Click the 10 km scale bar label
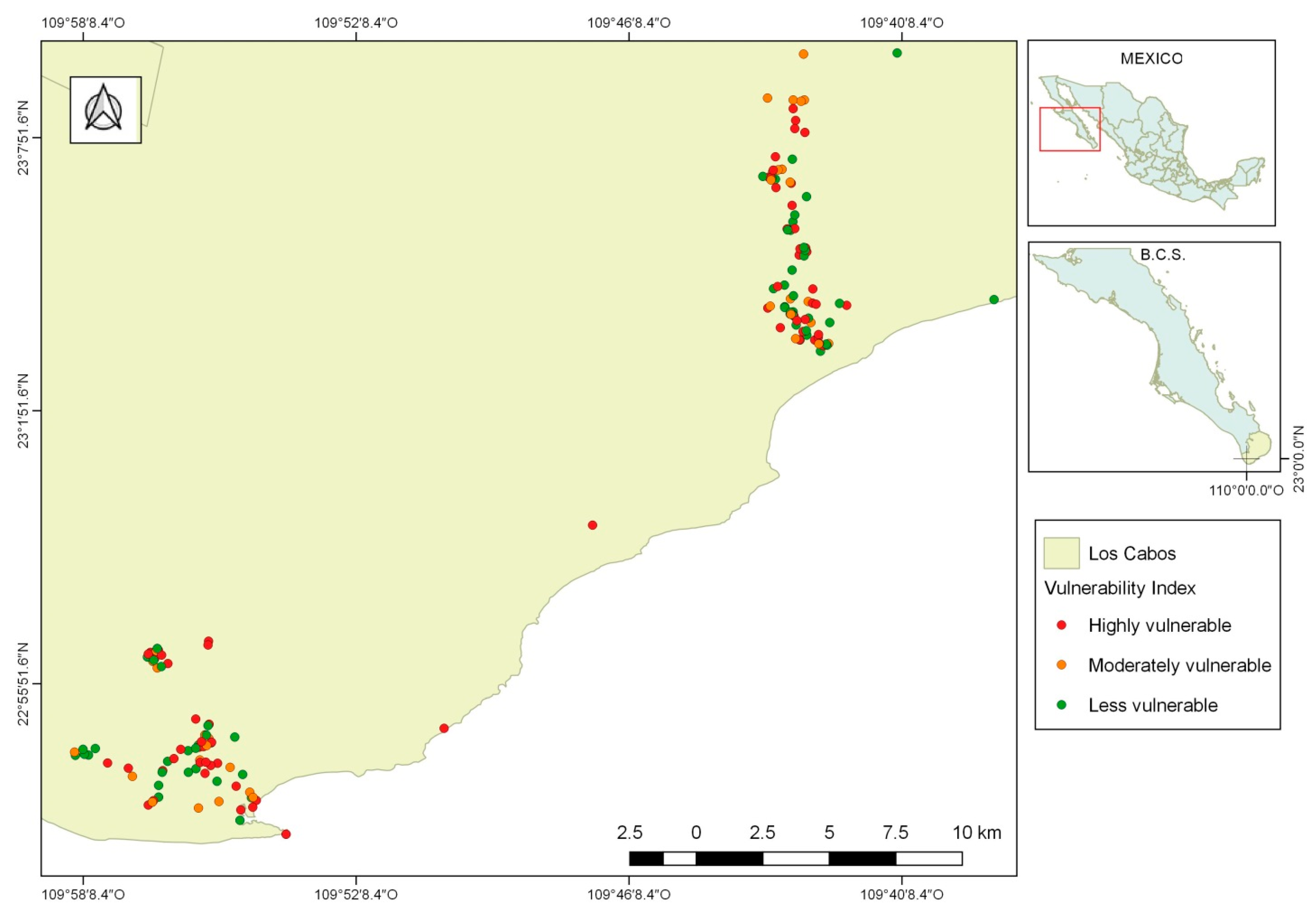The width and height of the screenshot is (1316, 909). point(977,833)
